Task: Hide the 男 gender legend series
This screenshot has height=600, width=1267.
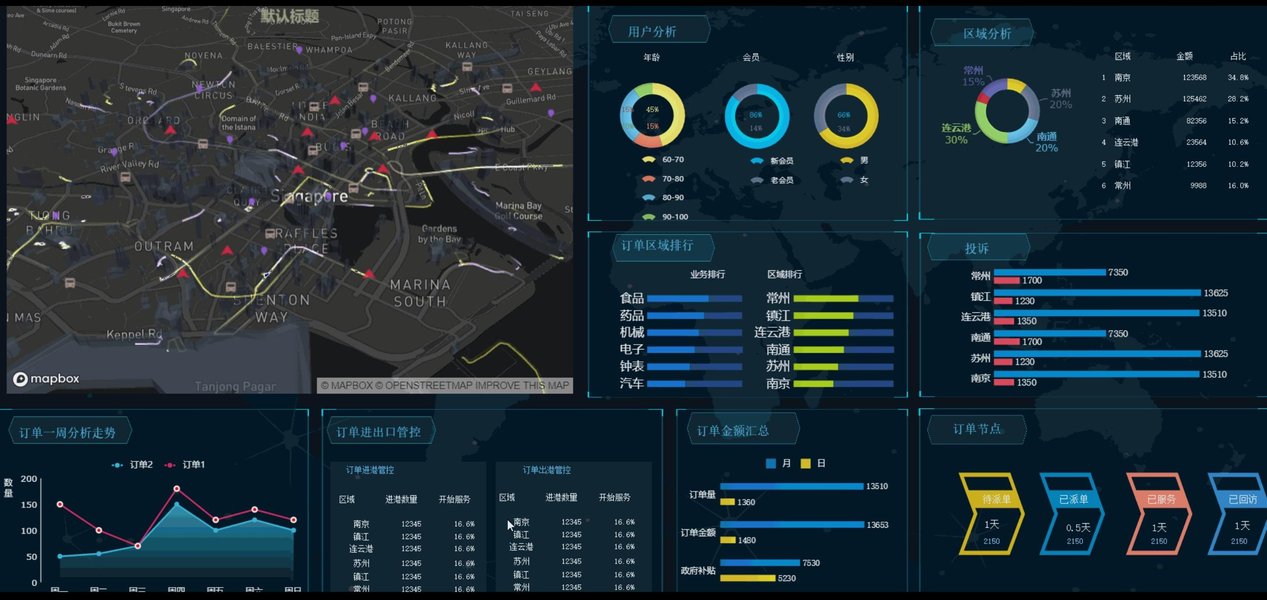Action: coord(854,161)
